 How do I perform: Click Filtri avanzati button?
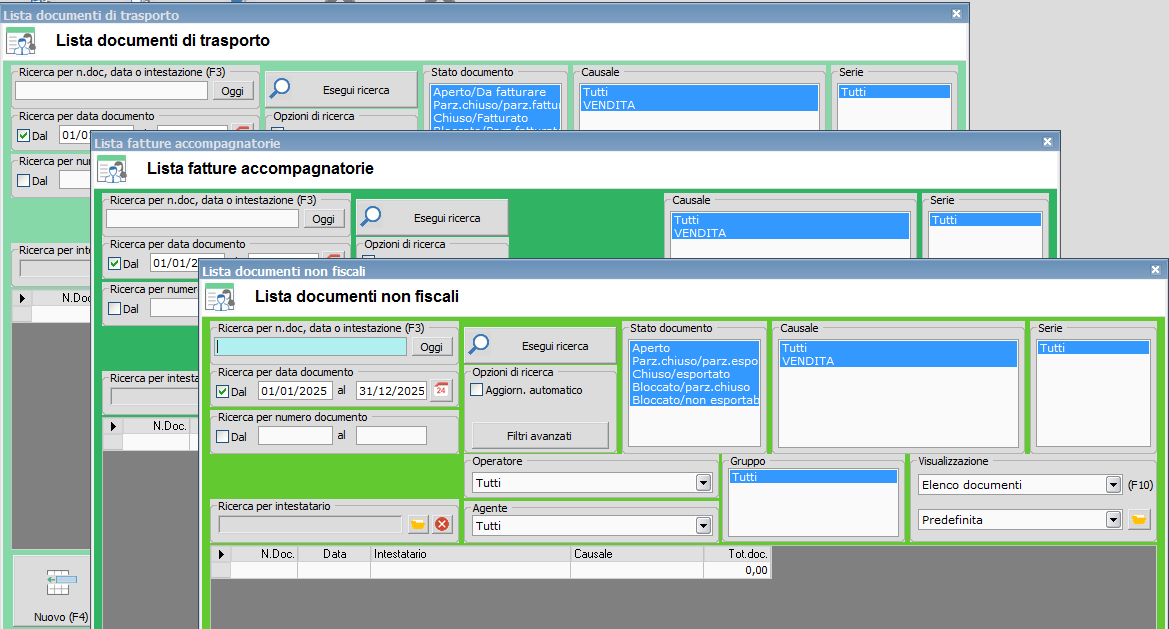540,436
